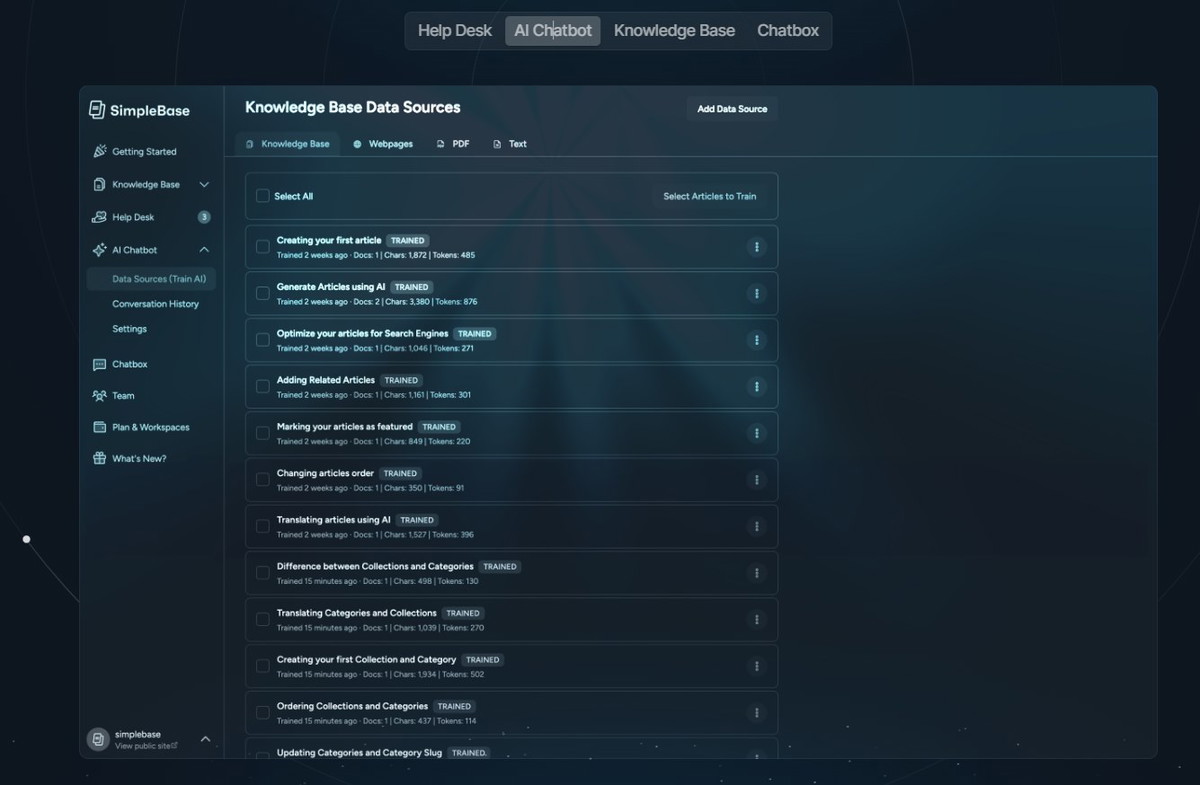Viewport: 1200px width, 785px height.
Task: Select the Knowledge Base data source tab
Action: click(287, 144)
